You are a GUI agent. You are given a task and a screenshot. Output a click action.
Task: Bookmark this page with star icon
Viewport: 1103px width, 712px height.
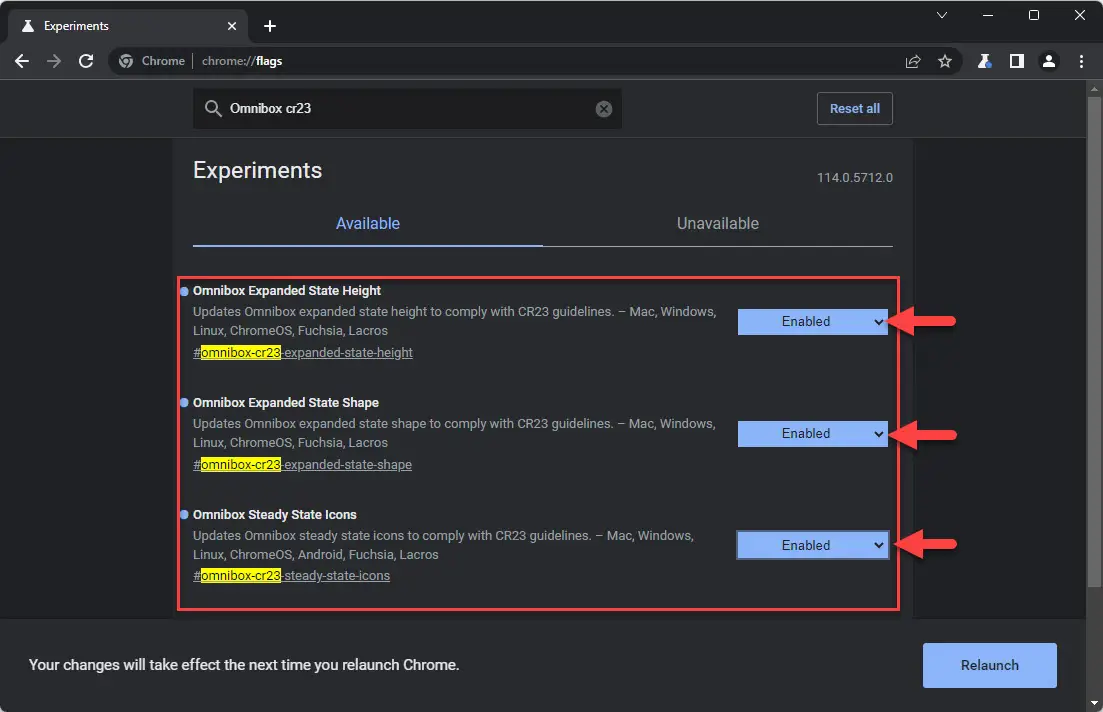[945, 61]
